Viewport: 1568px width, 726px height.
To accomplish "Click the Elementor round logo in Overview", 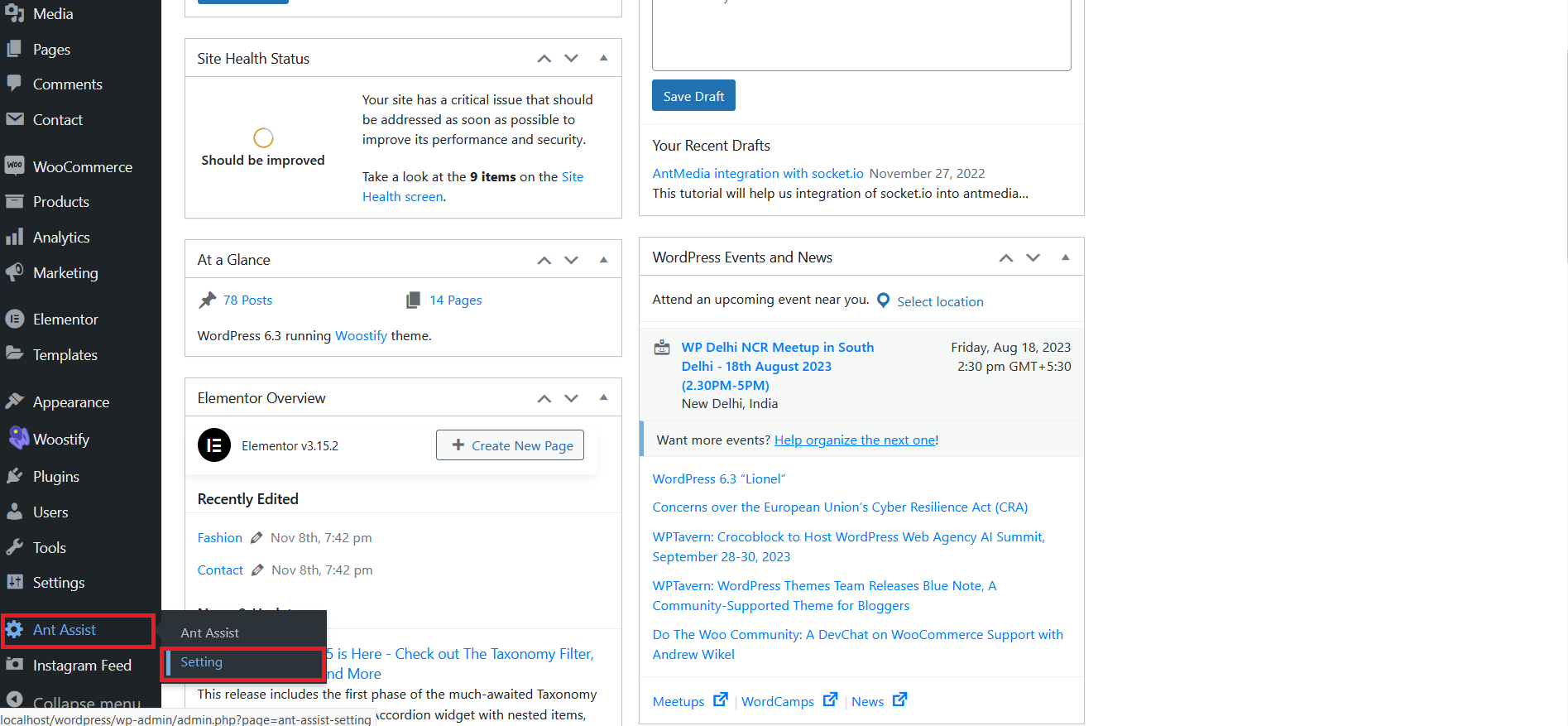I will (x=214, y=445).
